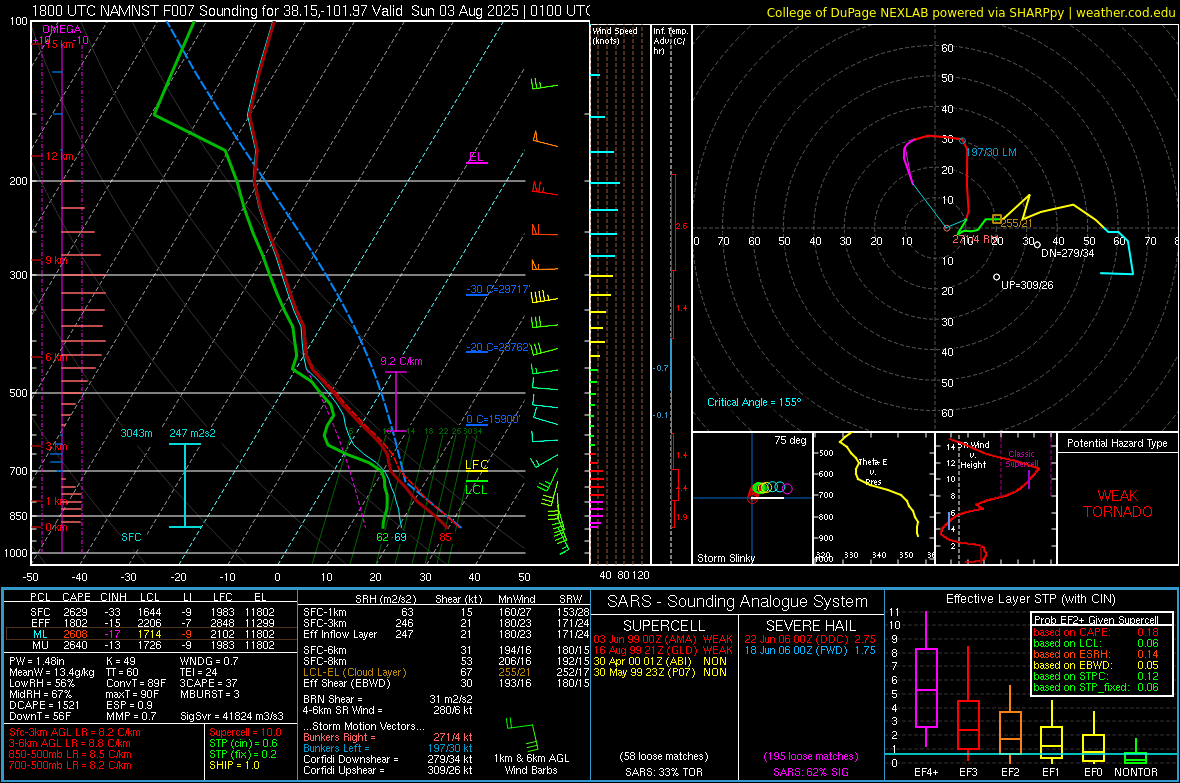Click the magenta OMEGA label
Image resolution: width=1180 pixels, height=783 pixels.
62,29
